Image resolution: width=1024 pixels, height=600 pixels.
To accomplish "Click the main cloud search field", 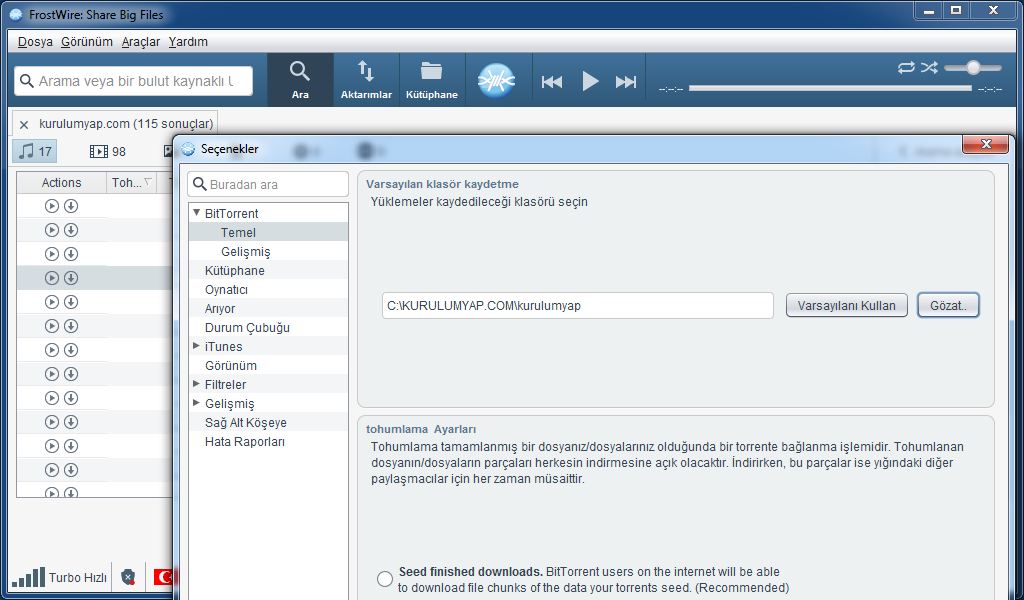I will (x=133, y=81).
